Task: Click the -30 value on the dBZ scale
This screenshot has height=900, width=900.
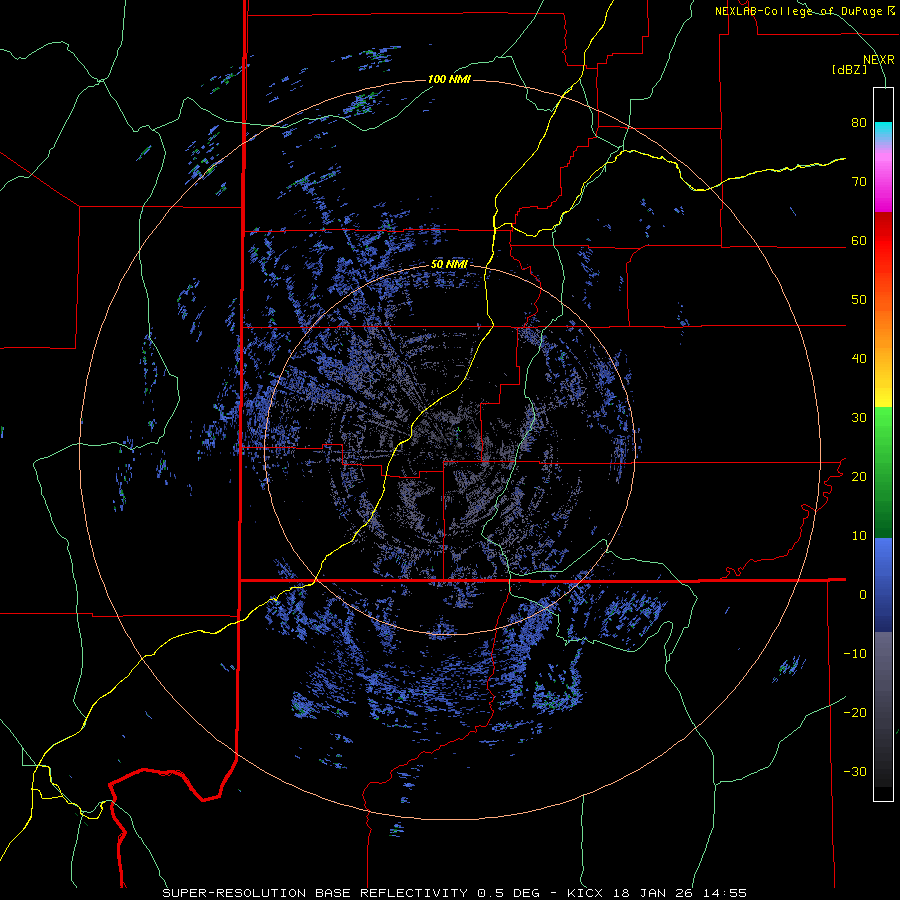Action: [855, 772]
